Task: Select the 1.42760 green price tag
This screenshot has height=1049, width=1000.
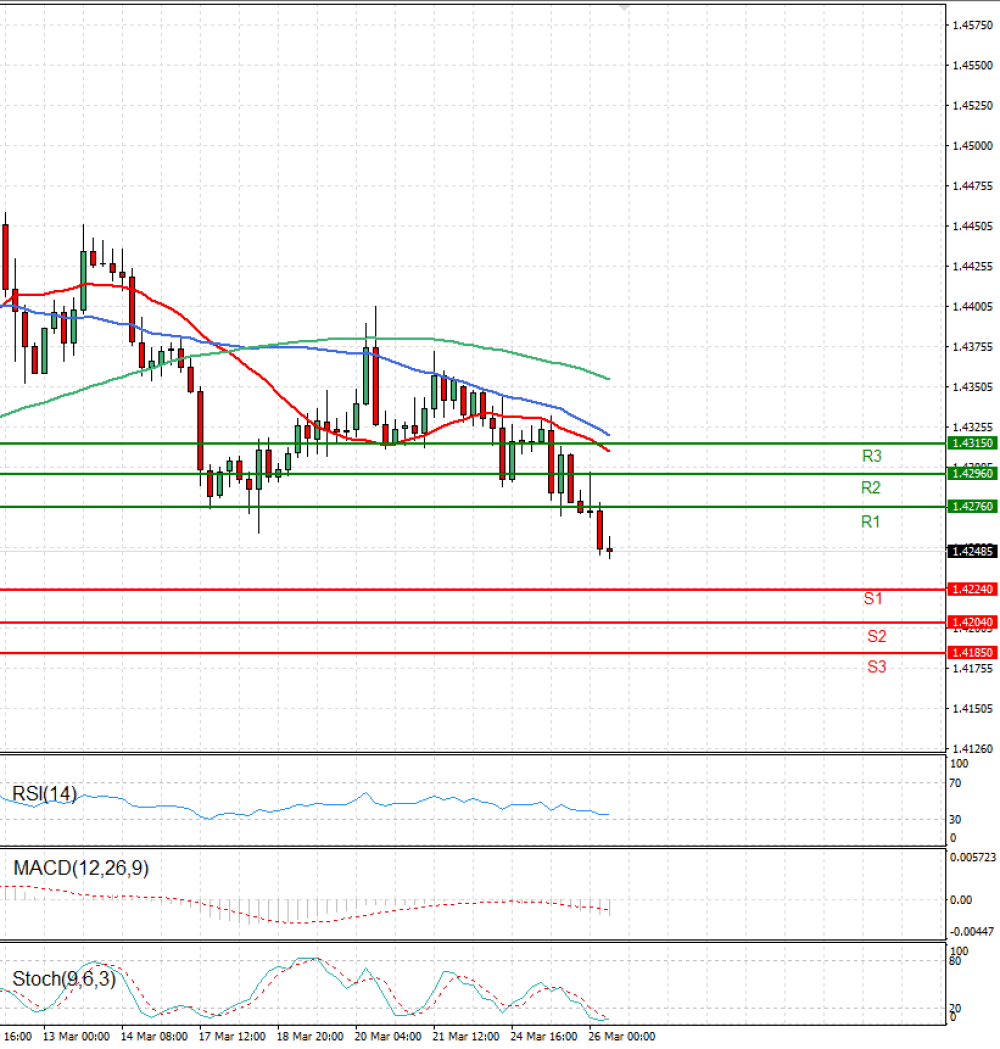Action: [x=973, y=506]
